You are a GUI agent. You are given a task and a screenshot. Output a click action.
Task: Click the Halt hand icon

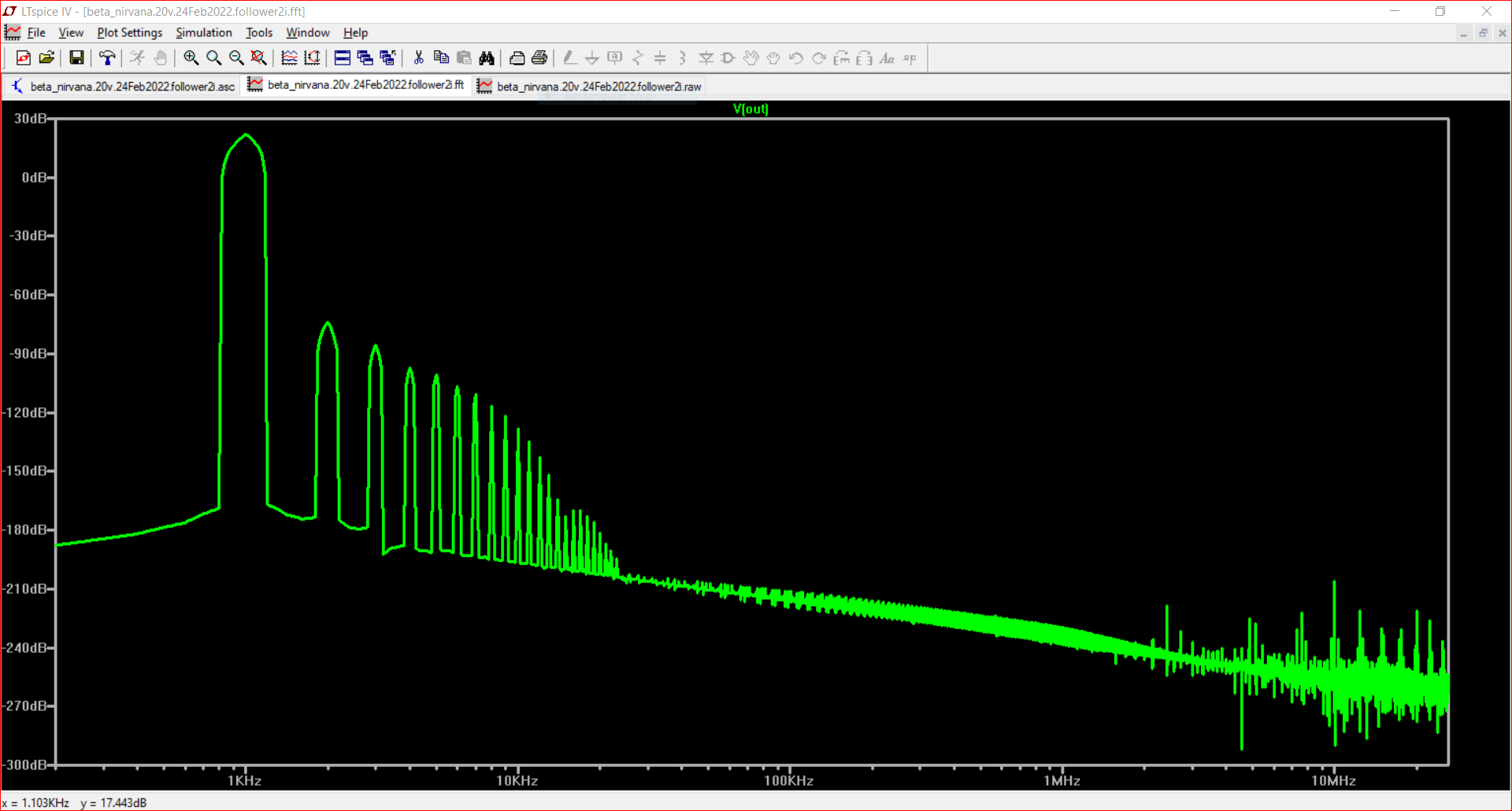click(161, 57)
